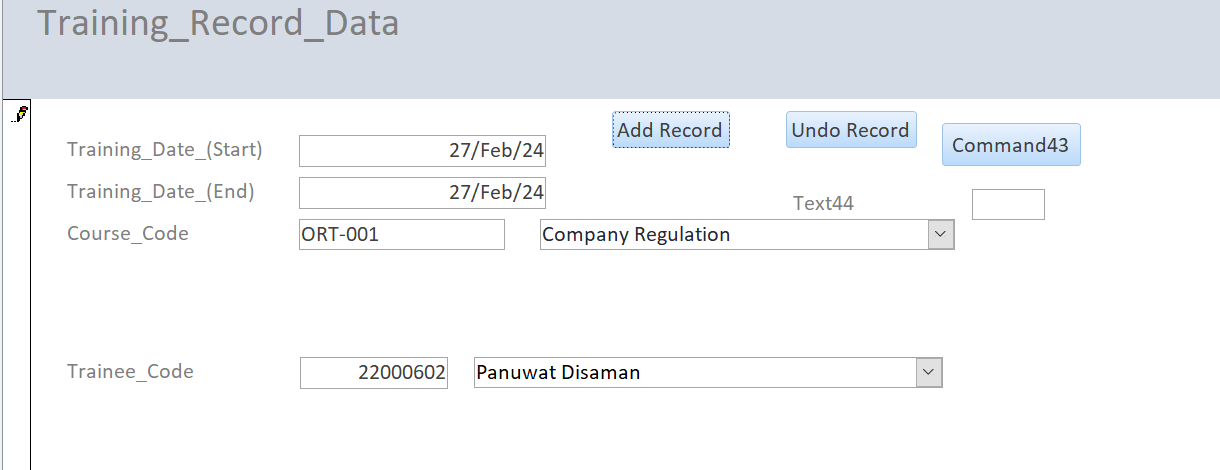Viewport: 1220px width, 470px height.
Task: Focus the Training_Date_(End) date field
Action: pos(423,192)
